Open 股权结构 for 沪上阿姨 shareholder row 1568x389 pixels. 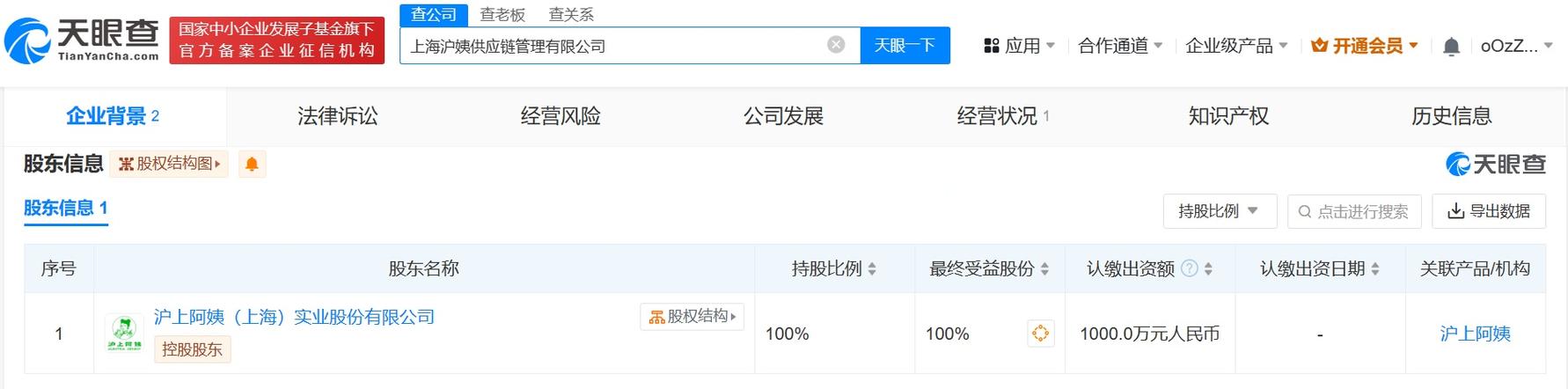(x=692, y=317)
